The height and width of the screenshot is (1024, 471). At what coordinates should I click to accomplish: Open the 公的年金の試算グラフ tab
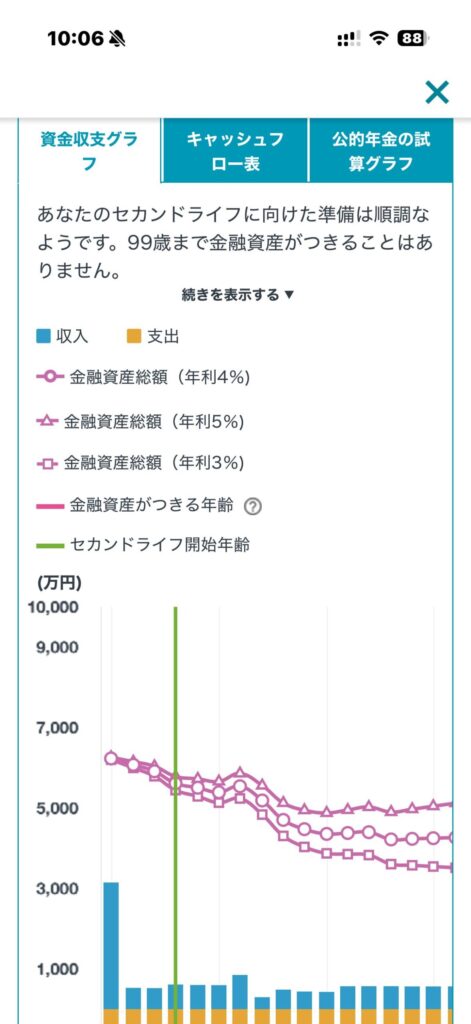(x=381, y=151)
